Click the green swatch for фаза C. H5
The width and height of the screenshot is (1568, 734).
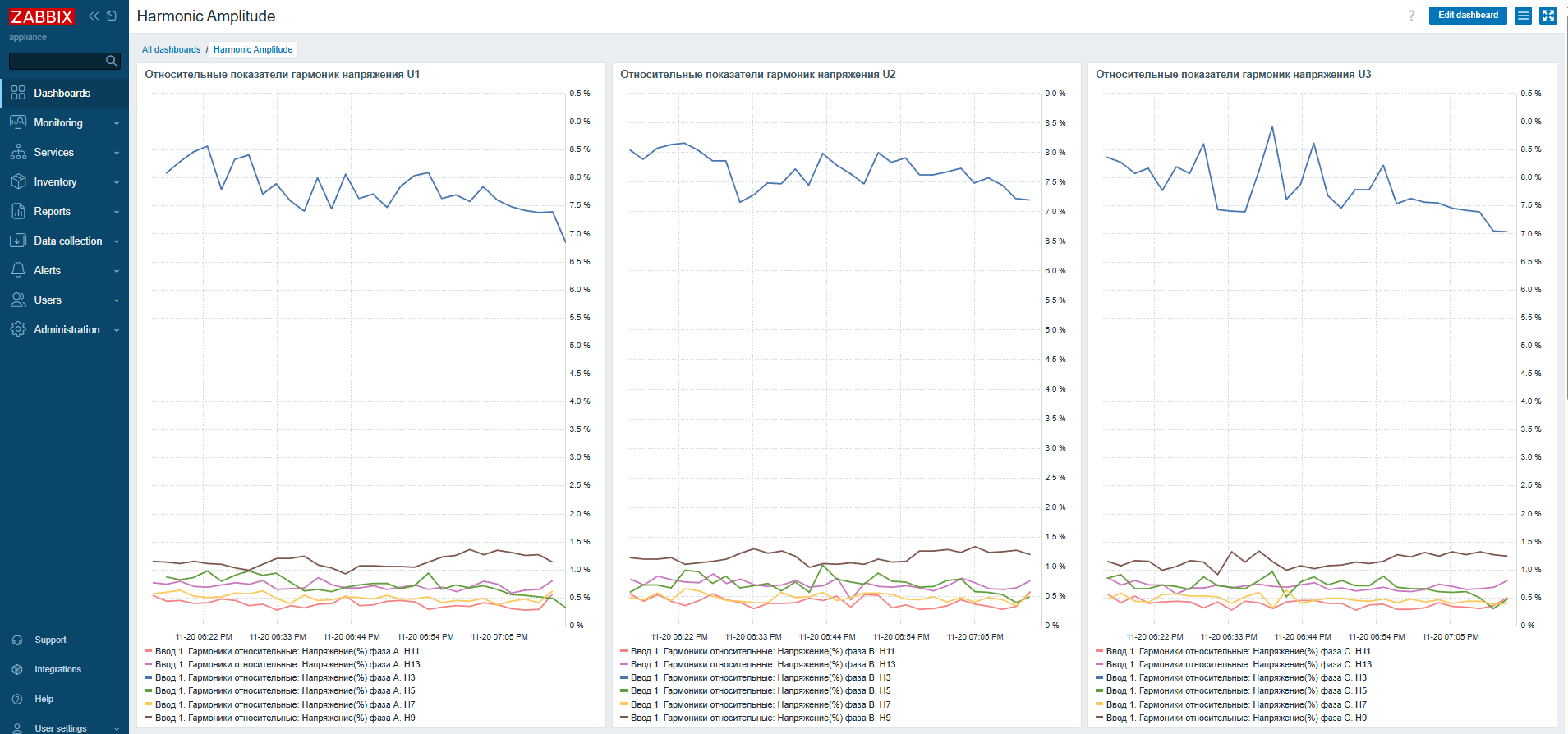pyautogui.click(x=1100, y=690)
